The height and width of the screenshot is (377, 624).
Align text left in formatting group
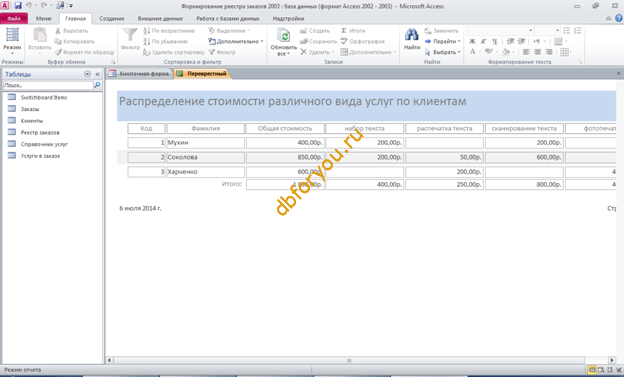tap(526, 52)
